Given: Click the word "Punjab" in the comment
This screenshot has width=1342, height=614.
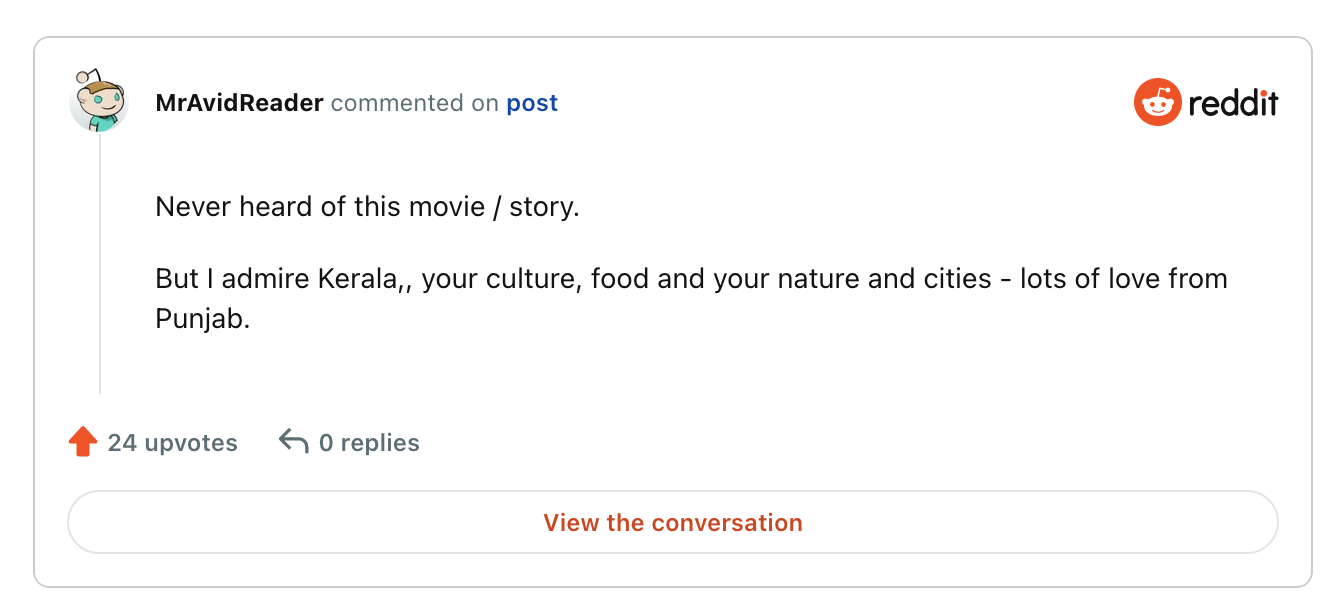Looking at the screenshot, I should pyautogui.click(x=201, y=319).
